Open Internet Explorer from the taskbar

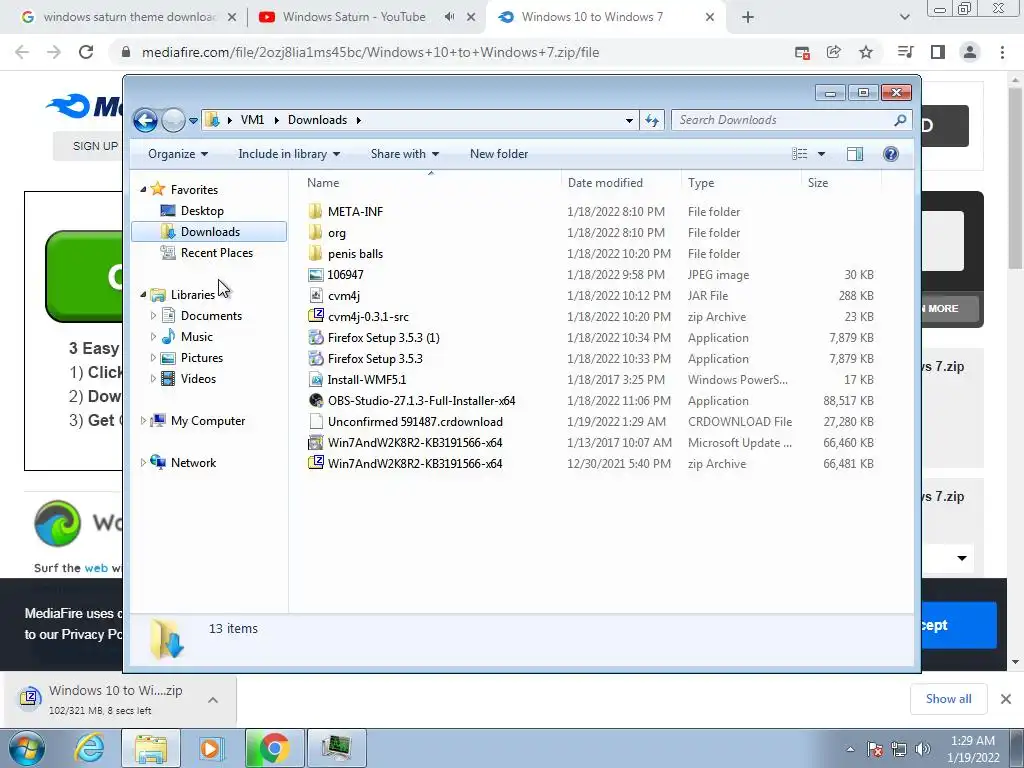(89, 748)
